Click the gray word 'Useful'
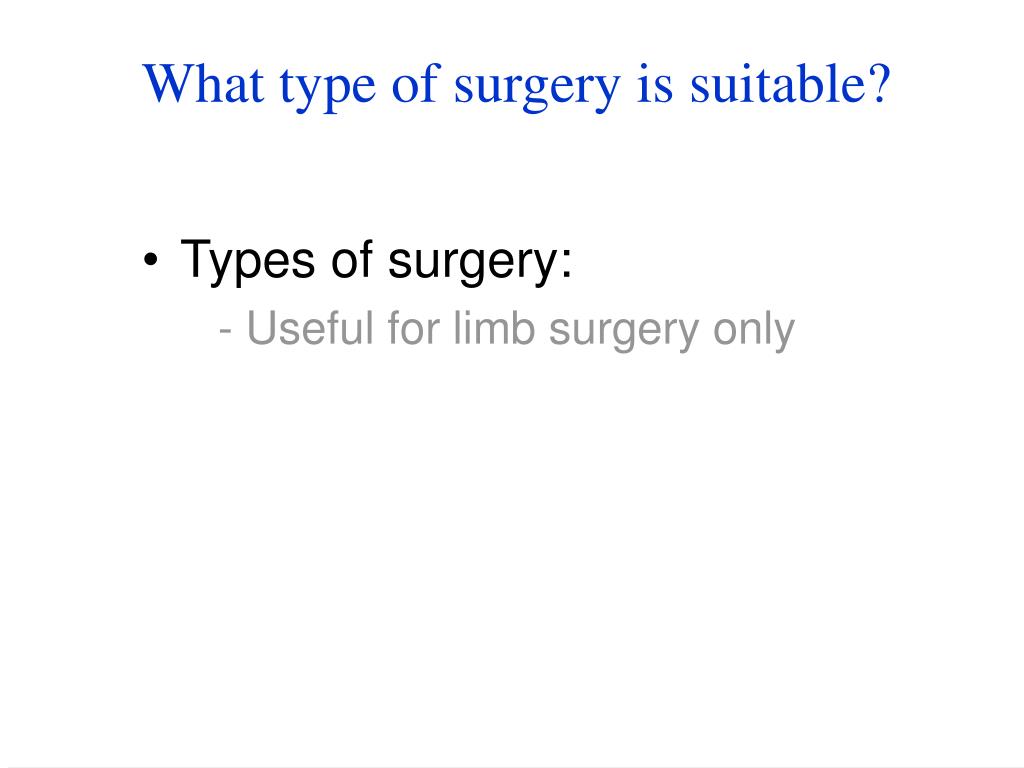Screen dimensions: 1024x768 pyautogui.click(x=310, y=327)
